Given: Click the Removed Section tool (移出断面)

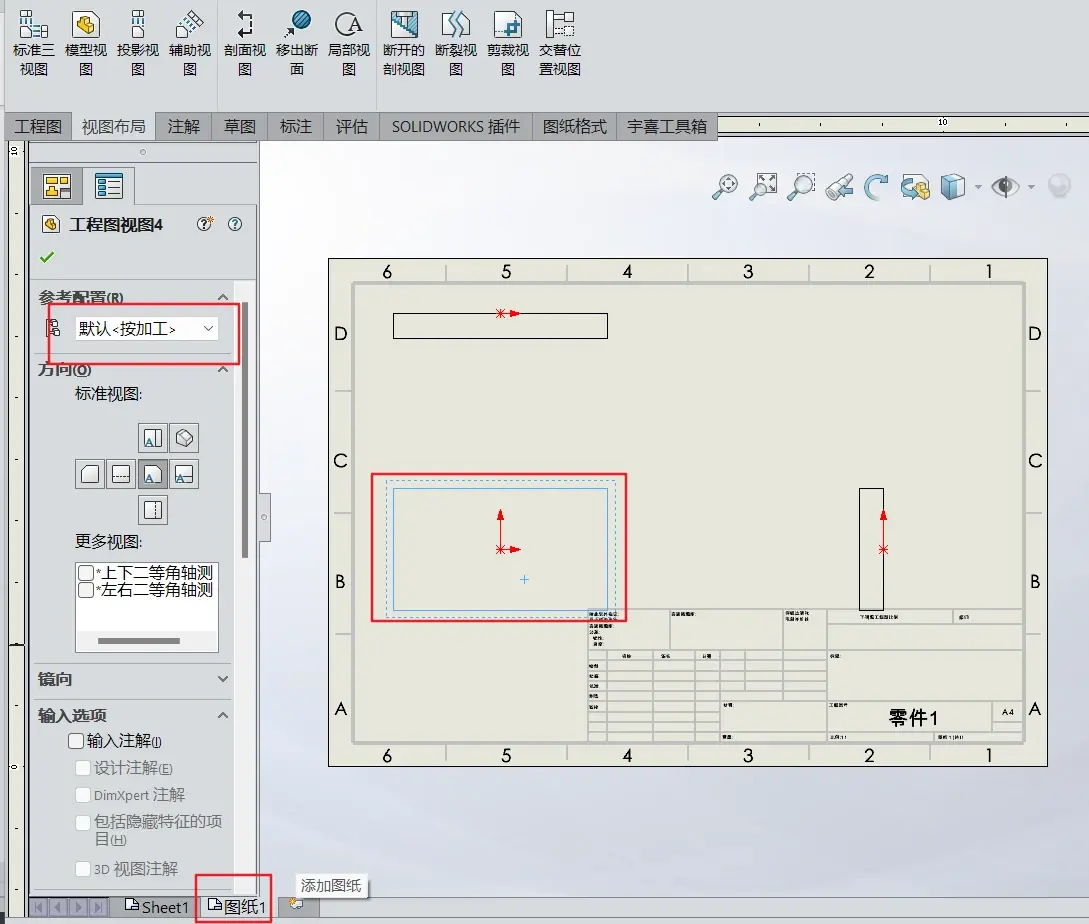Looking at the screenshot, I should 297,43.
